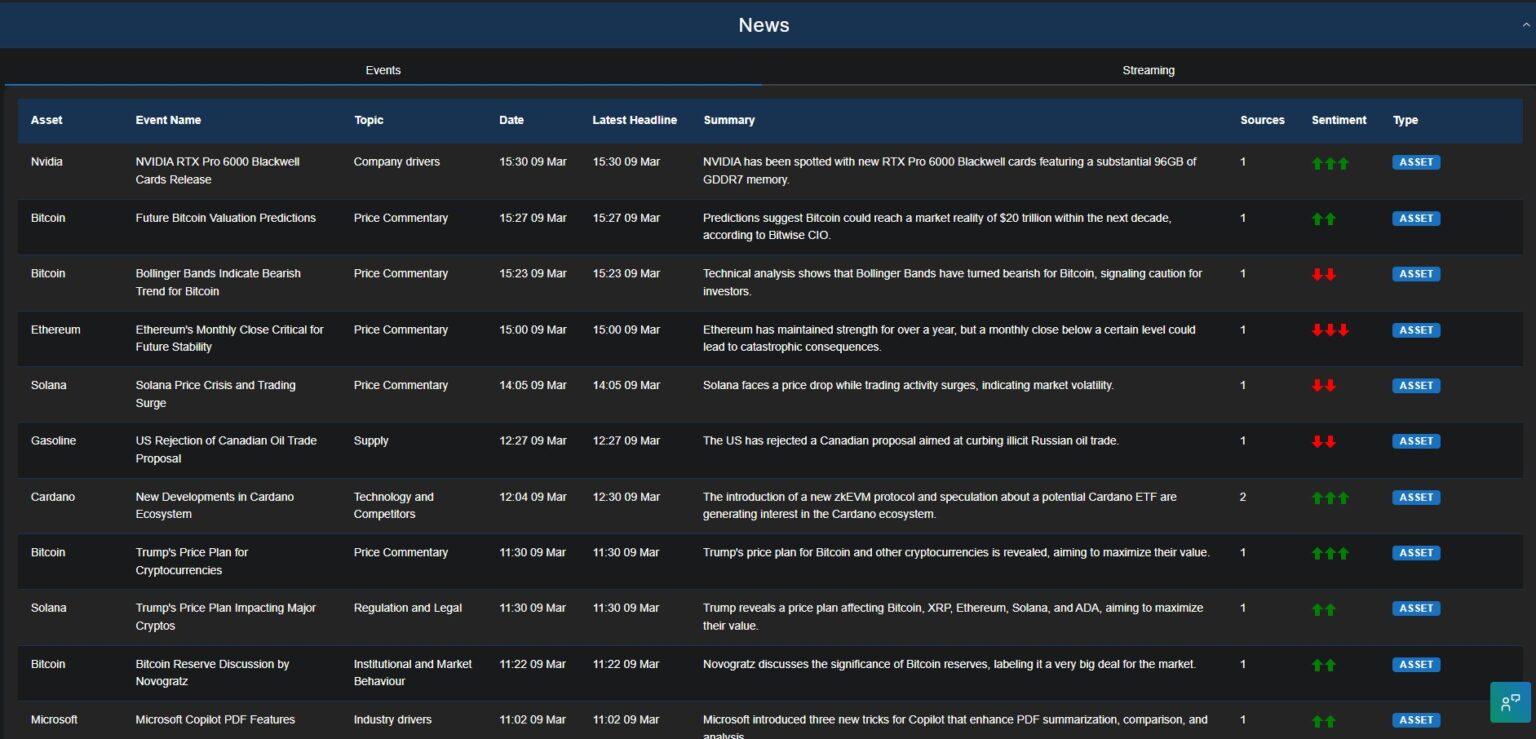Click ASSET badge in Bollinger Bands row
This screenshot has width=1536, height=739.
point(1416,273)
